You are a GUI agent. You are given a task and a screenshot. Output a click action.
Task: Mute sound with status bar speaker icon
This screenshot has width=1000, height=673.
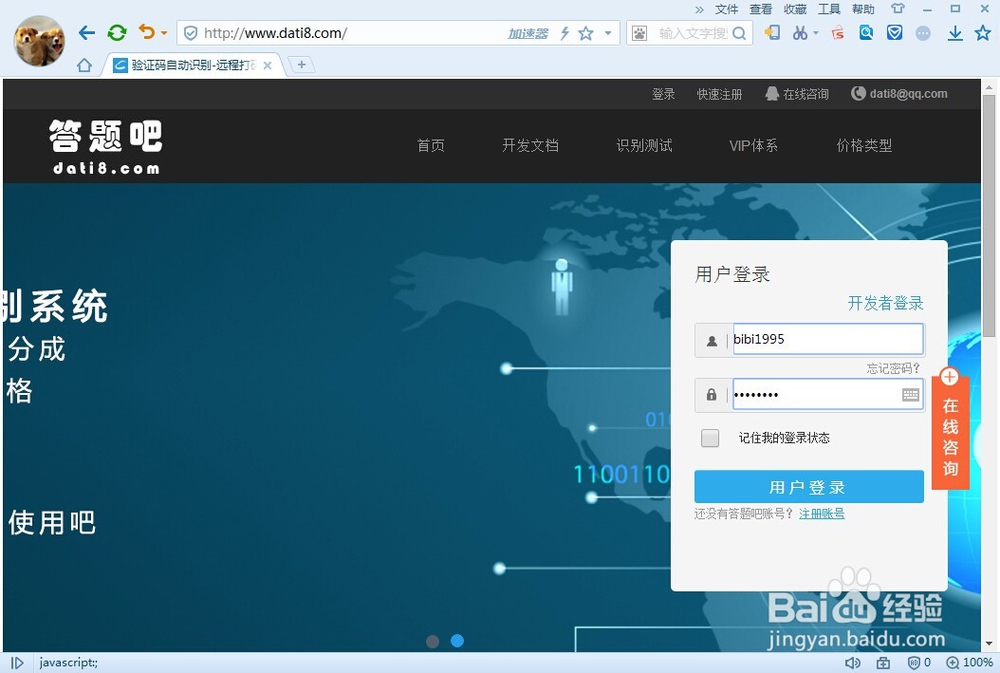pyautogui.click(x=852, y=663)
